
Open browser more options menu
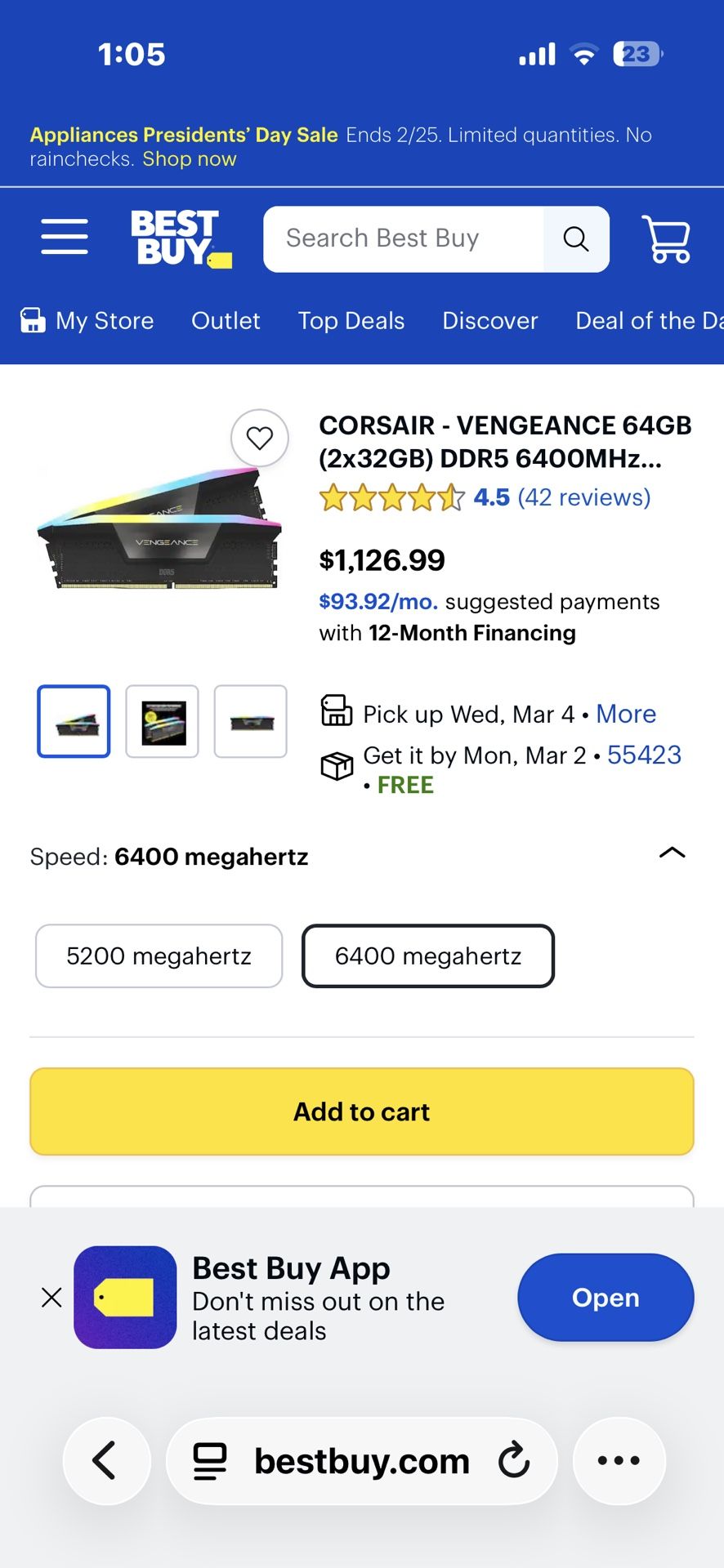(x=619, y=1461)
